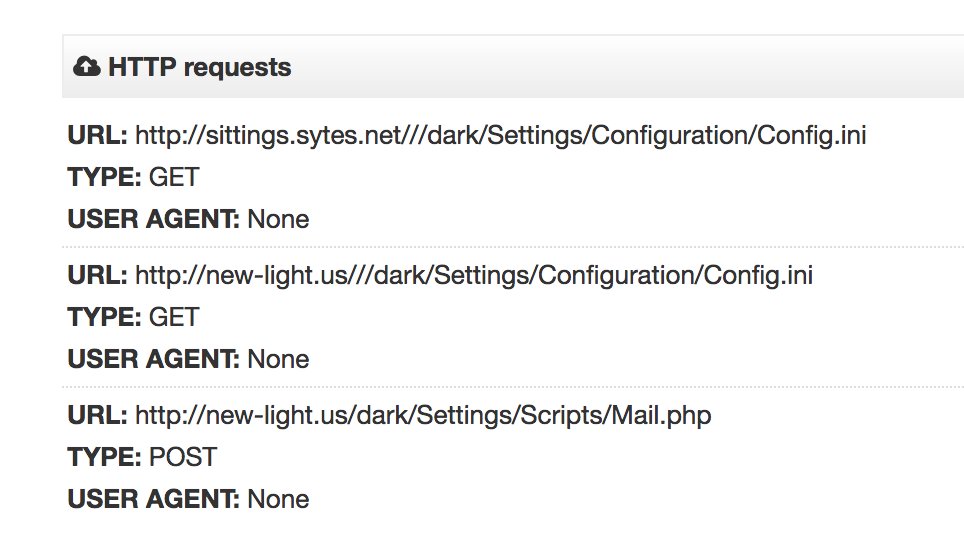Select GET type of sittings.sytes.net request
Screen dimensions: 964x544
point(174,178)
